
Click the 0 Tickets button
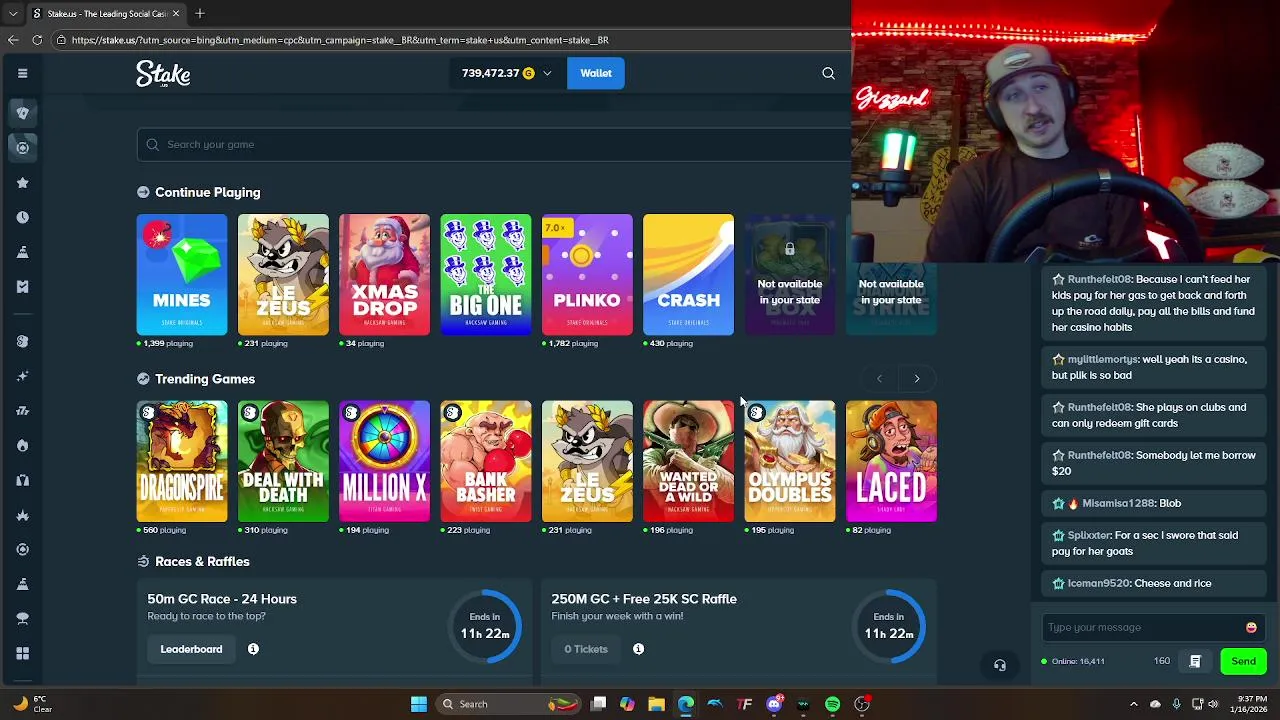tap(585, 649)
